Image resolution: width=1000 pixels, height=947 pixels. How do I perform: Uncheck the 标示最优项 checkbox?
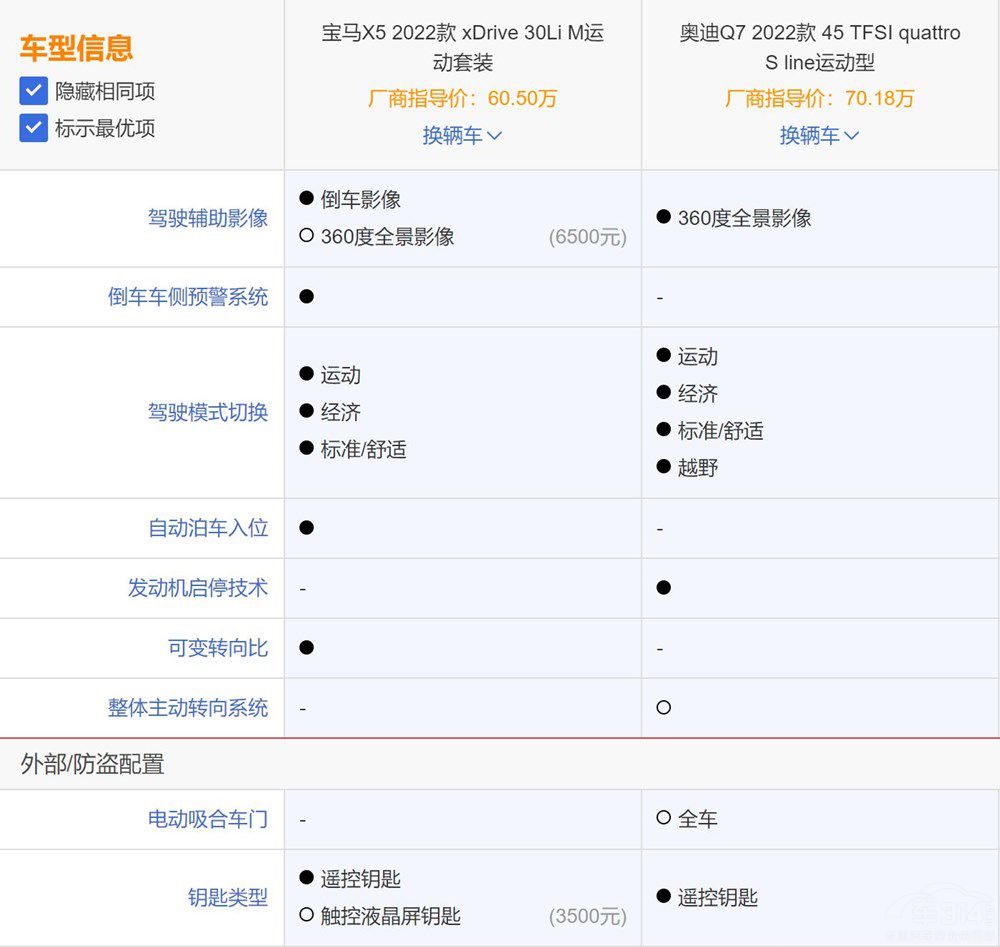[33, 128]
